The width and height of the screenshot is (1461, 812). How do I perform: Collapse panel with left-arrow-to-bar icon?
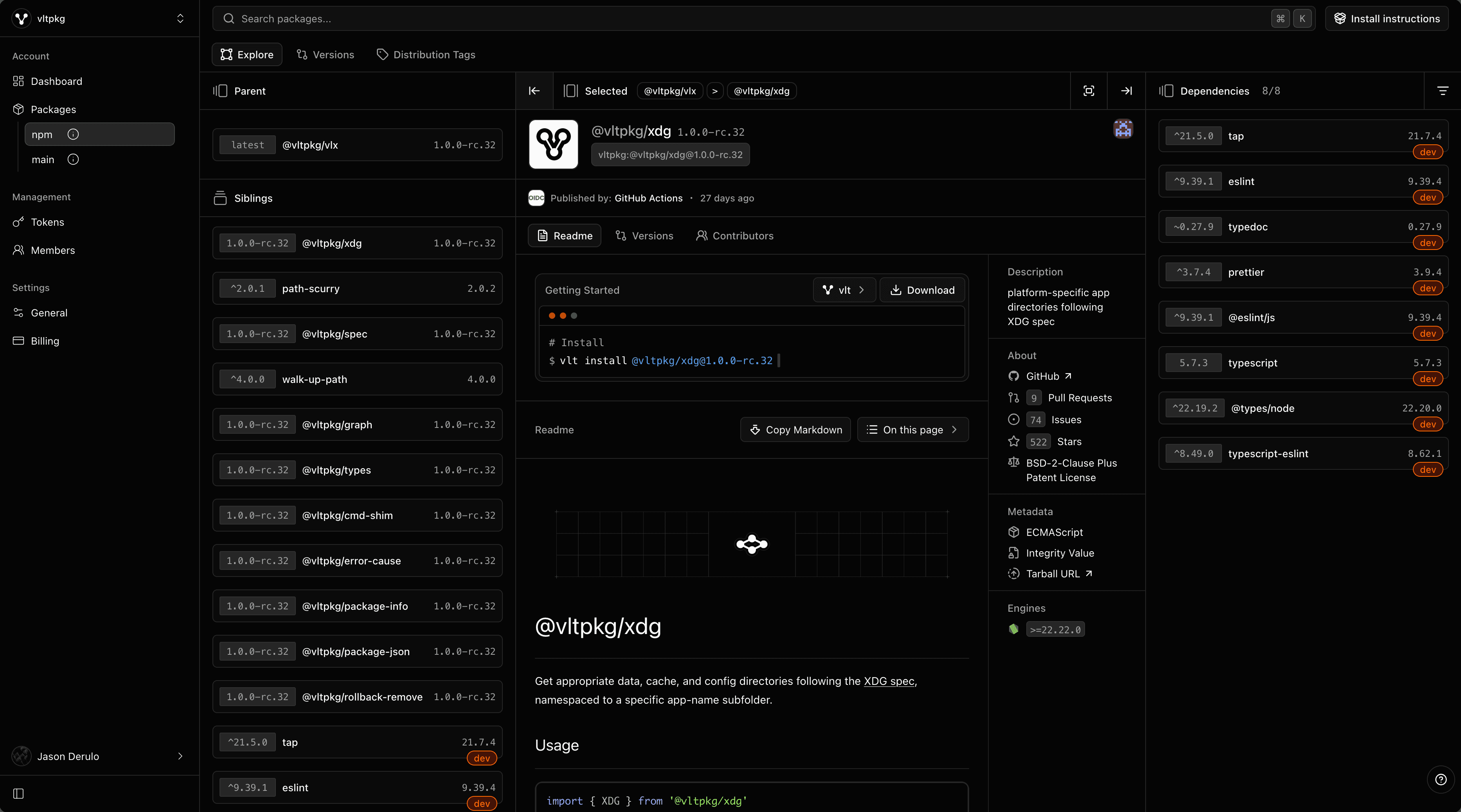coord(534,91)
